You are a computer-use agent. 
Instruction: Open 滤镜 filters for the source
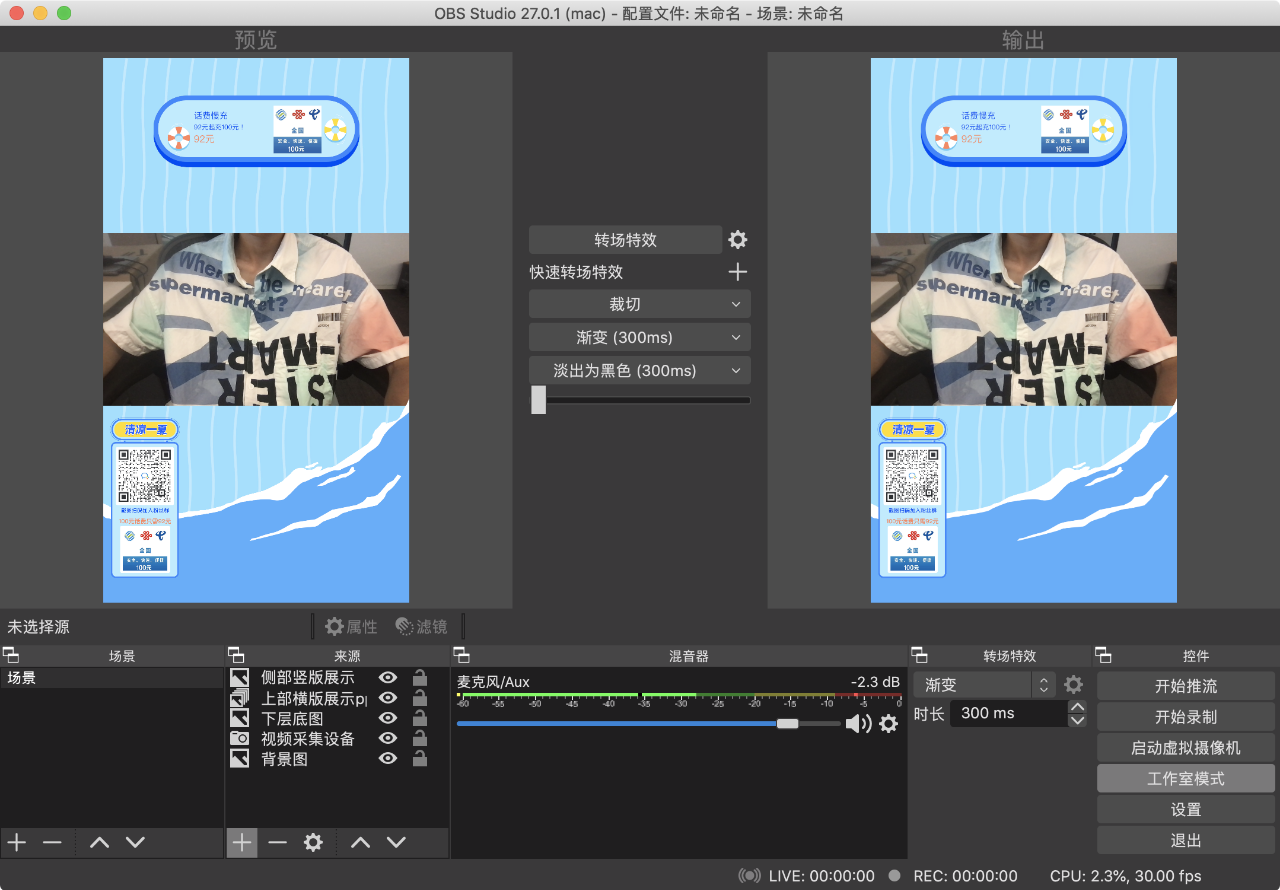point(422,627)
